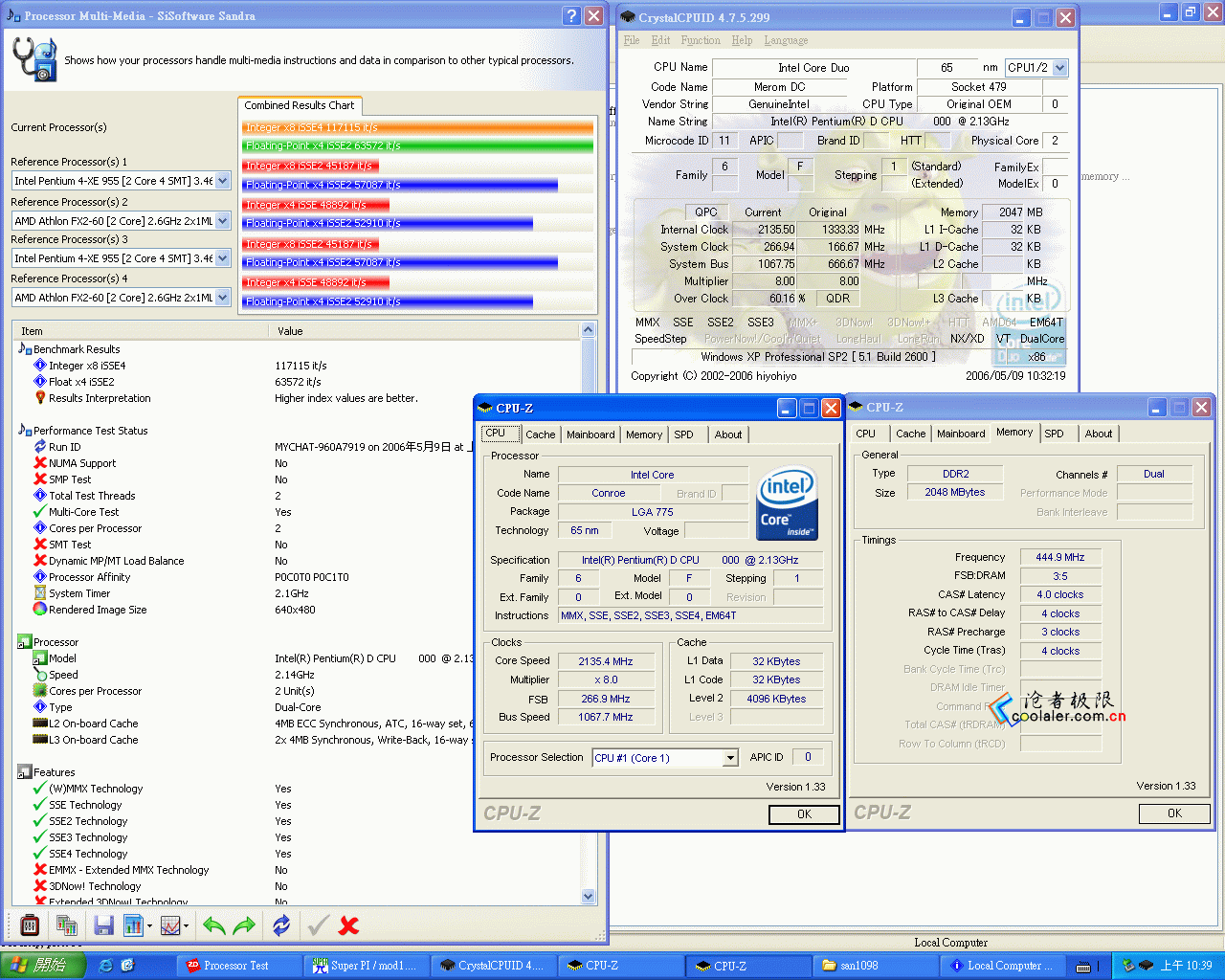Switch to Cache tab in front CPU-Z window
Viewport: 1225px width, 980px height.
coord(541,434)
